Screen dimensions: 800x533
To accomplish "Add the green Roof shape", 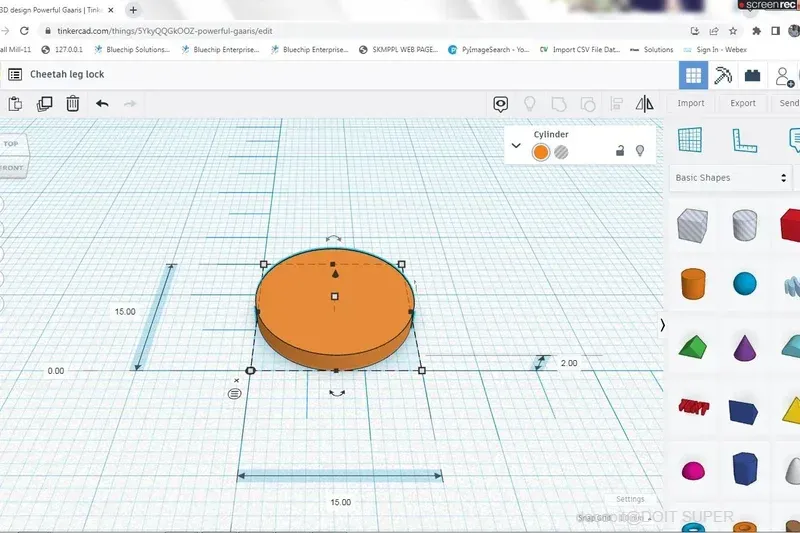I will tap(693, 347).
